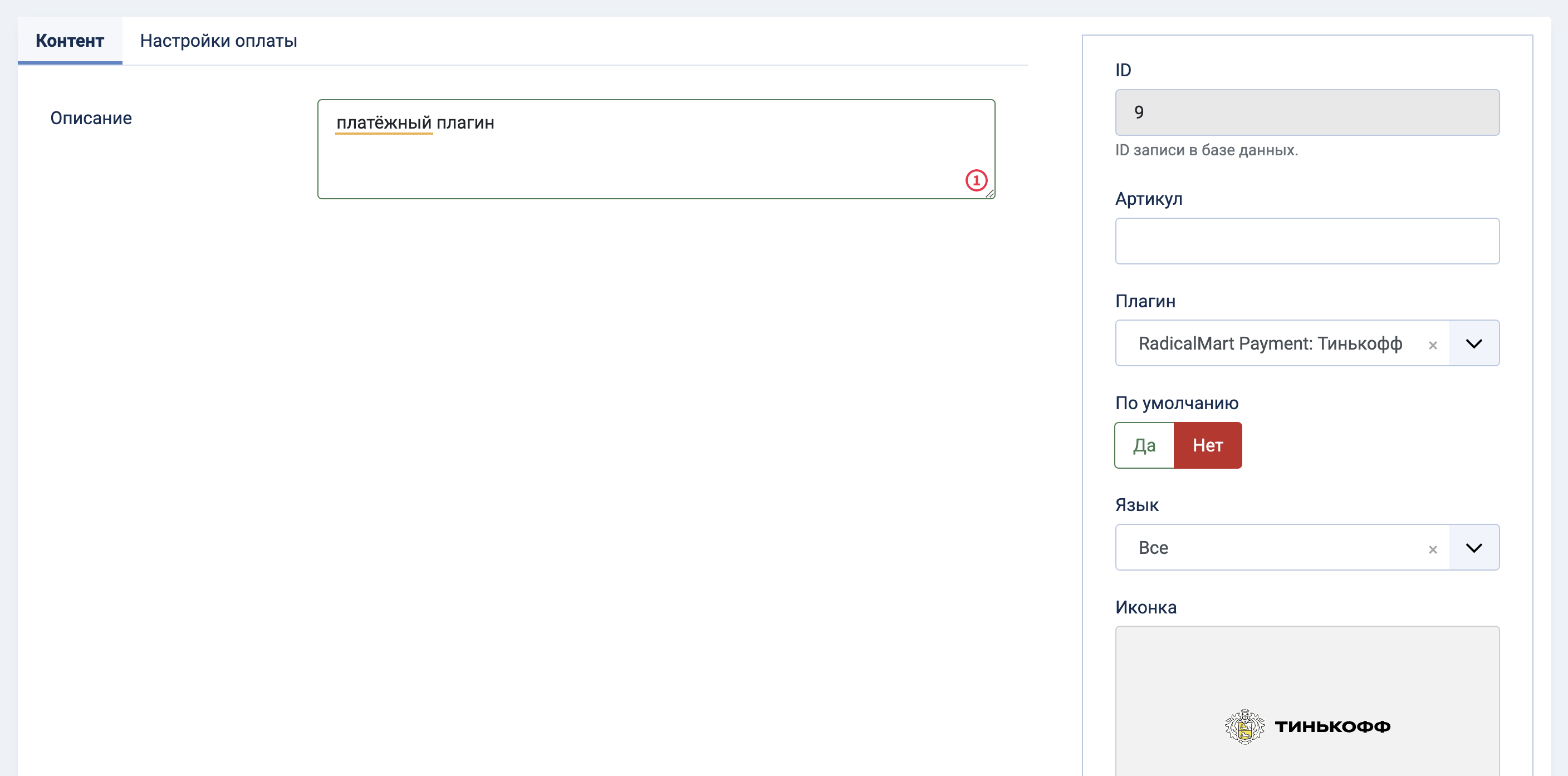Click the Описание field label
Screen dimensions: 1568x776
coord(91,118)
